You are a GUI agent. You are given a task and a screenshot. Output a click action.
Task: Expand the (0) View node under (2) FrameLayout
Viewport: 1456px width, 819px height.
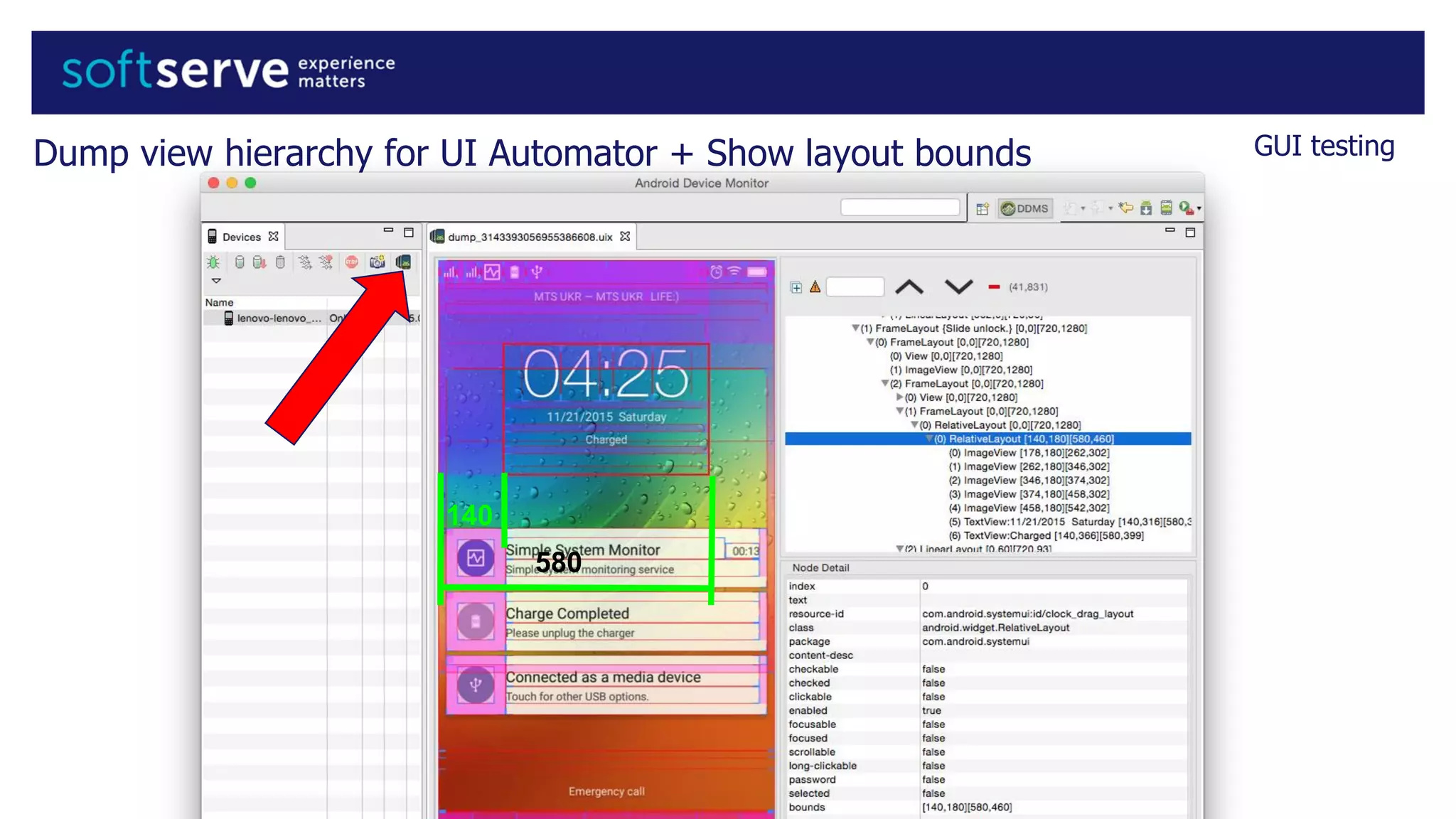pyautogui.click(x=899, y=397)
